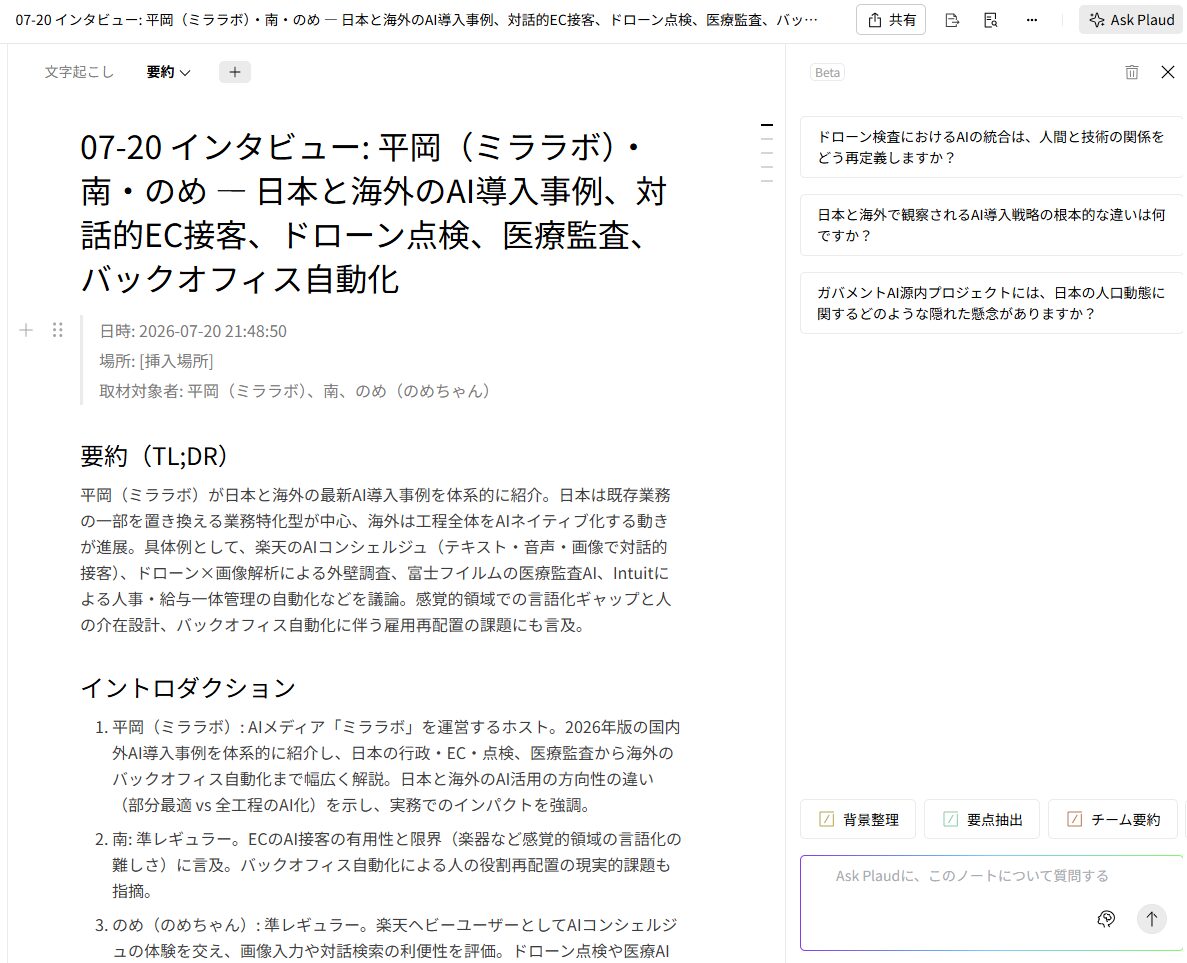Image resolution: width=1187 pixels, height=963 pixels.
Task: Click the drag handle dots icon
Action: [58, 330]
